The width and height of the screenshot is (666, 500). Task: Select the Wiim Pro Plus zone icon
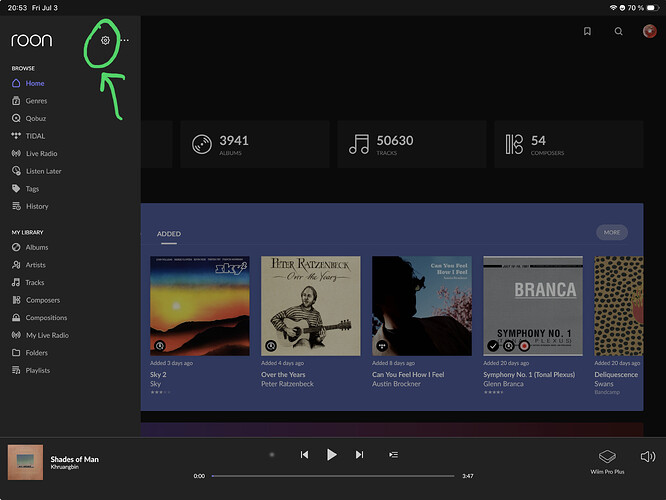tap(607, 457)
